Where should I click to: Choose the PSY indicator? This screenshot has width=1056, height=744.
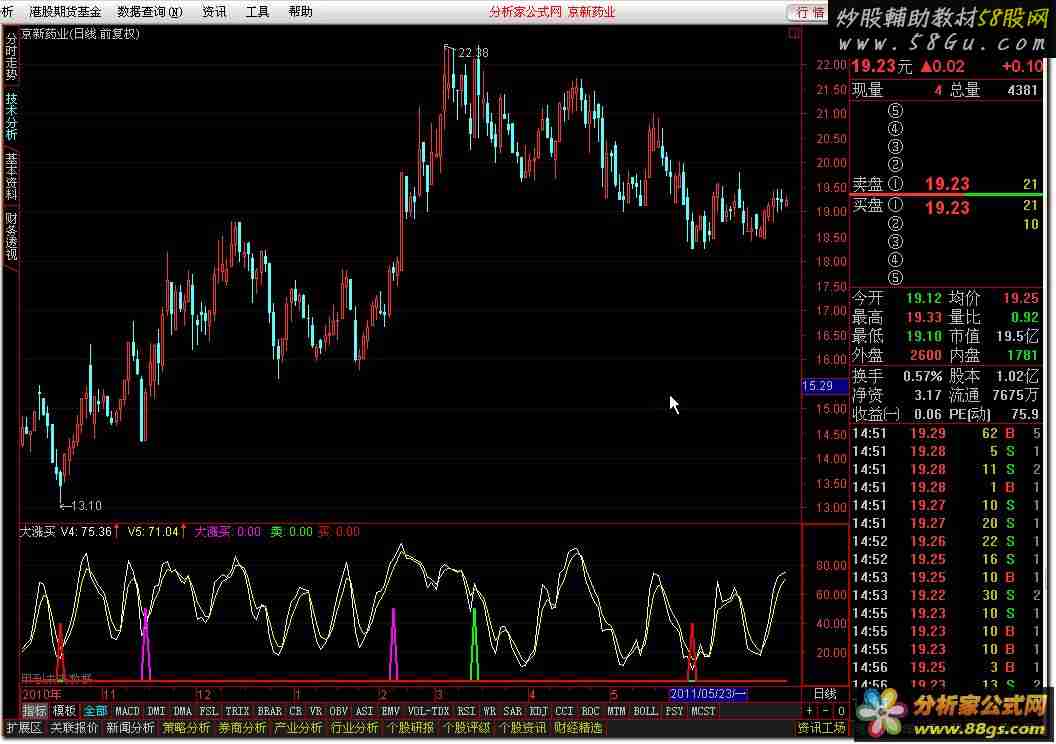coord(674,710)
